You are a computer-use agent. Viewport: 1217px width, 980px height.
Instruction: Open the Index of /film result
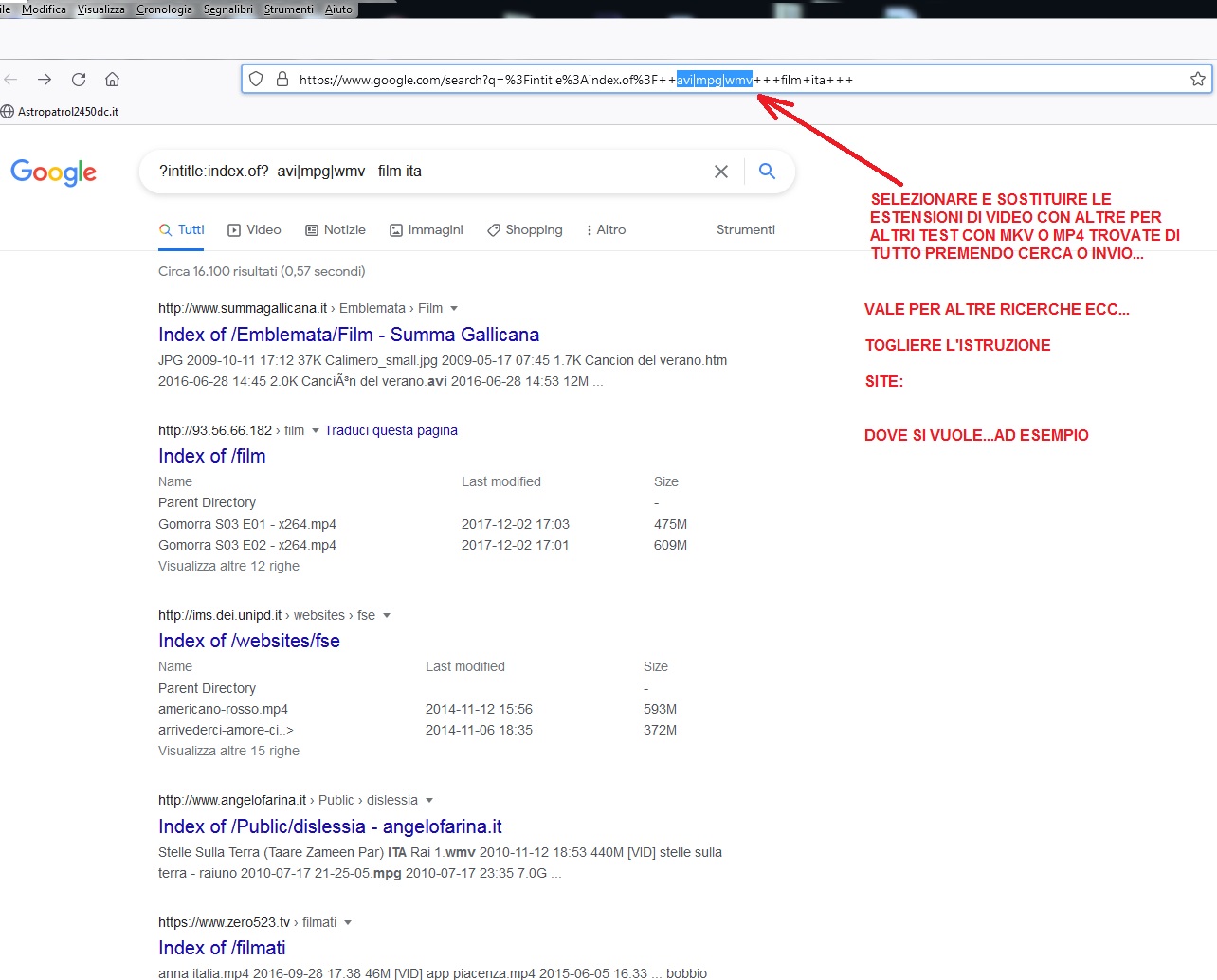[212, 456]
